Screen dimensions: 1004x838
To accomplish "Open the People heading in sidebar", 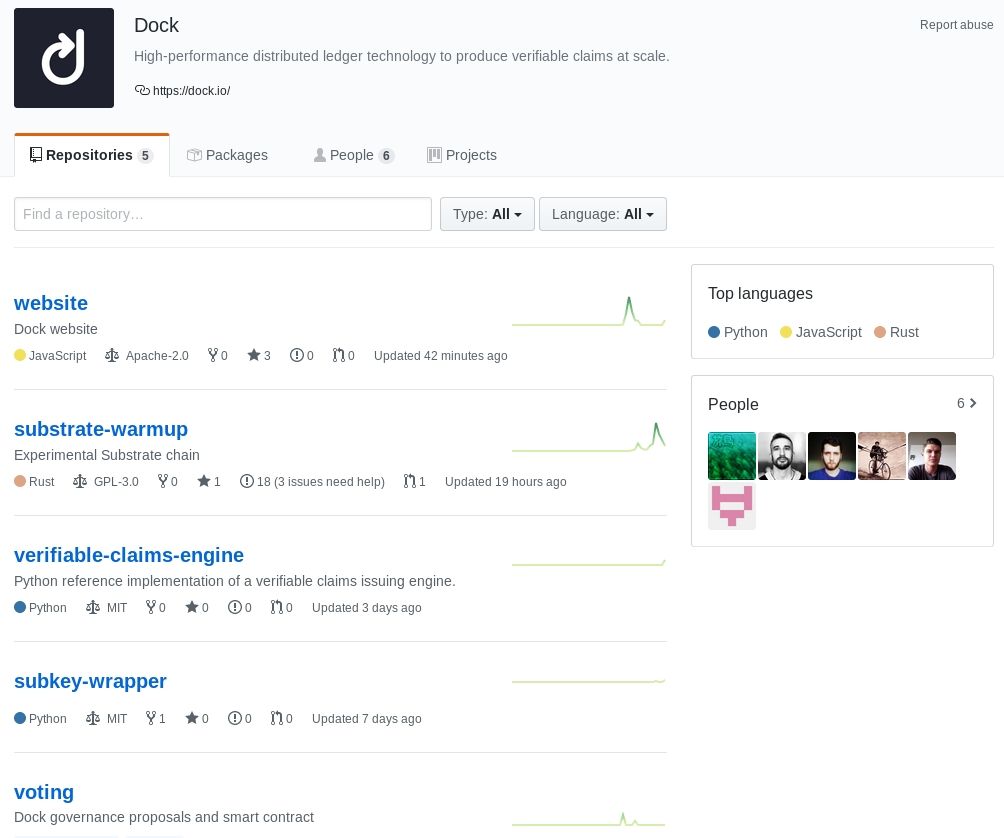I will (x=733, y=405).
